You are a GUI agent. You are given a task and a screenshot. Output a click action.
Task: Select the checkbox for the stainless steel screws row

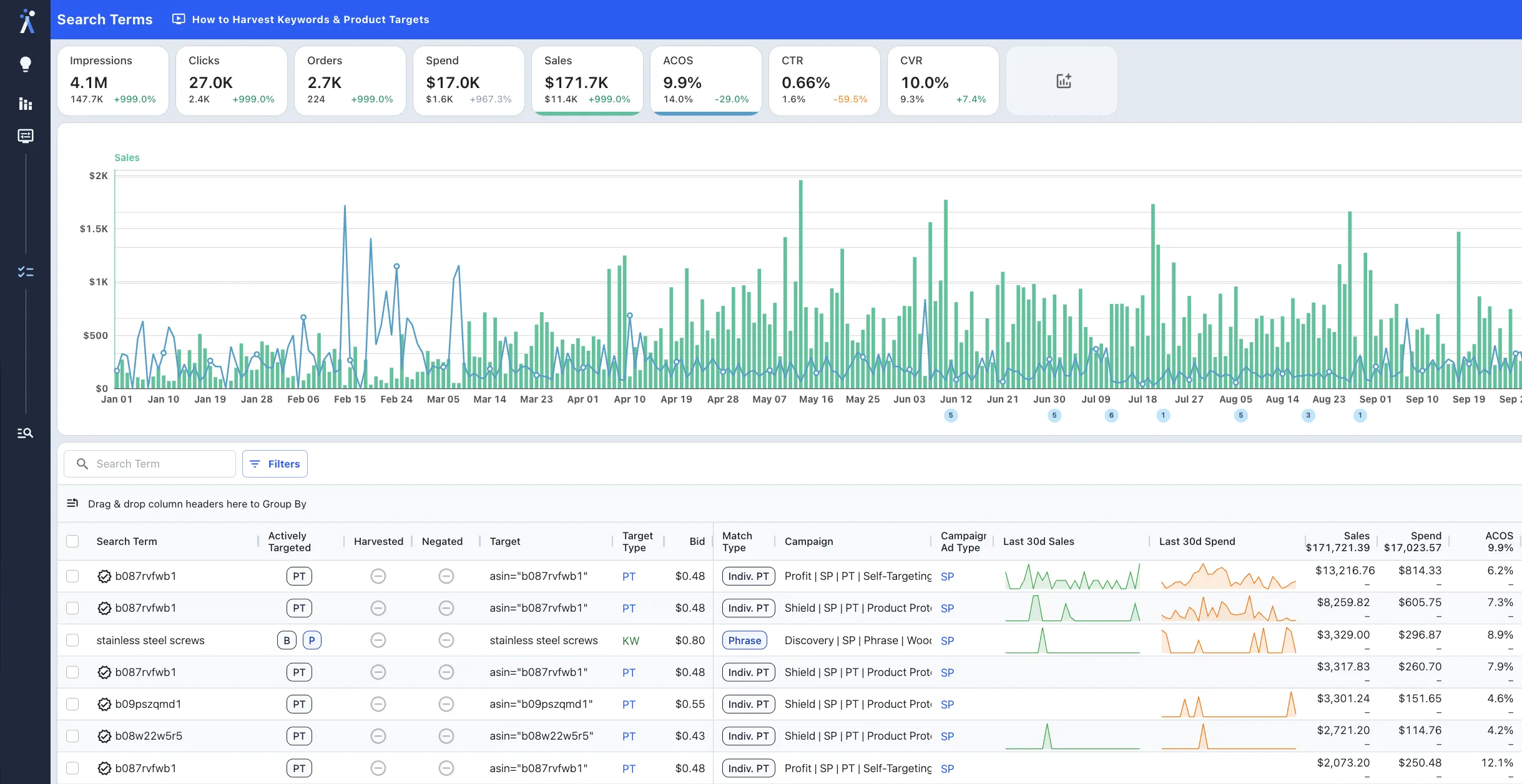[72, 640]
